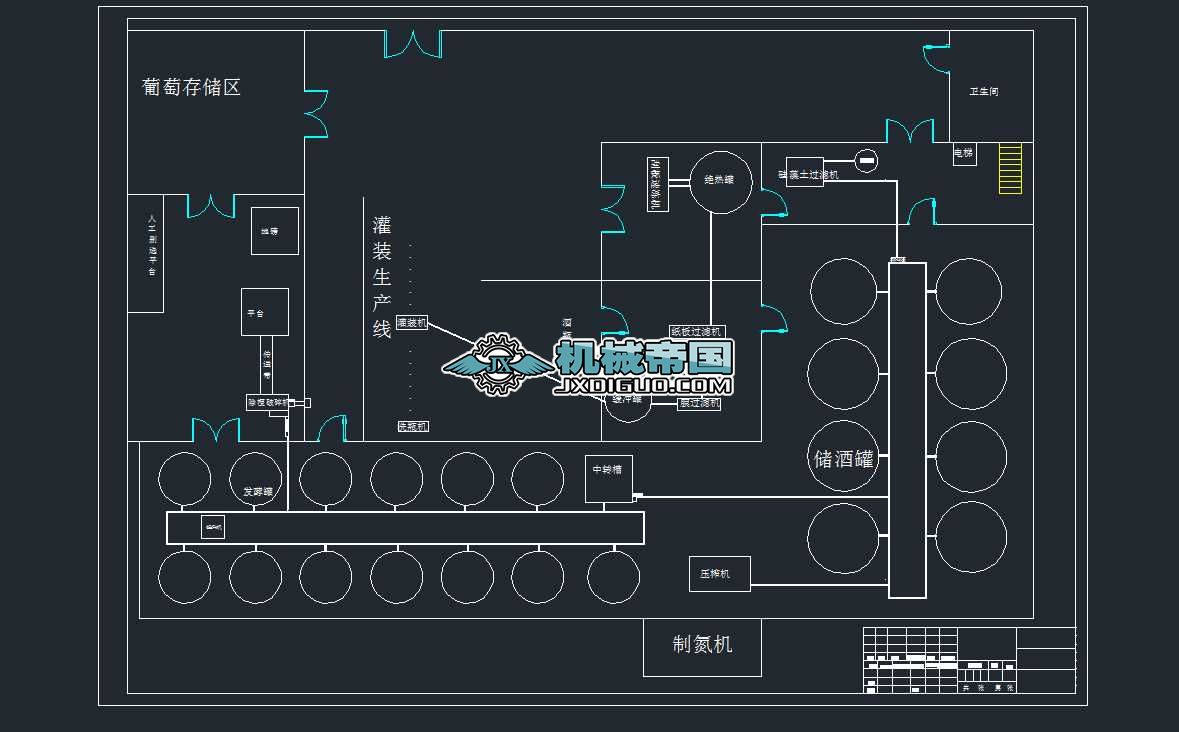The image size is (1179, 732).
Task: Click the 硅藻土过滤机 label
Action: [808, 174]
